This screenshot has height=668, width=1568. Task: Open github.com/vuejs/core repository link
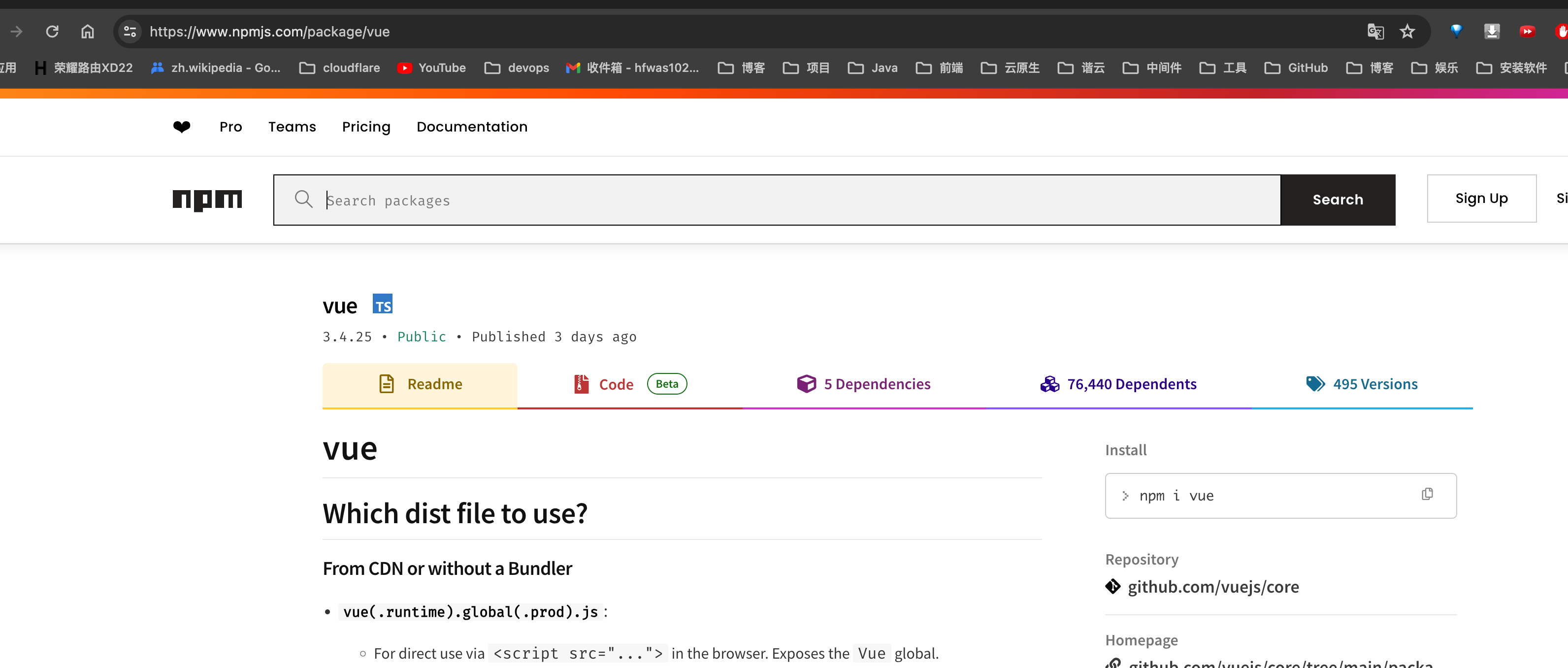point(1213,586)
